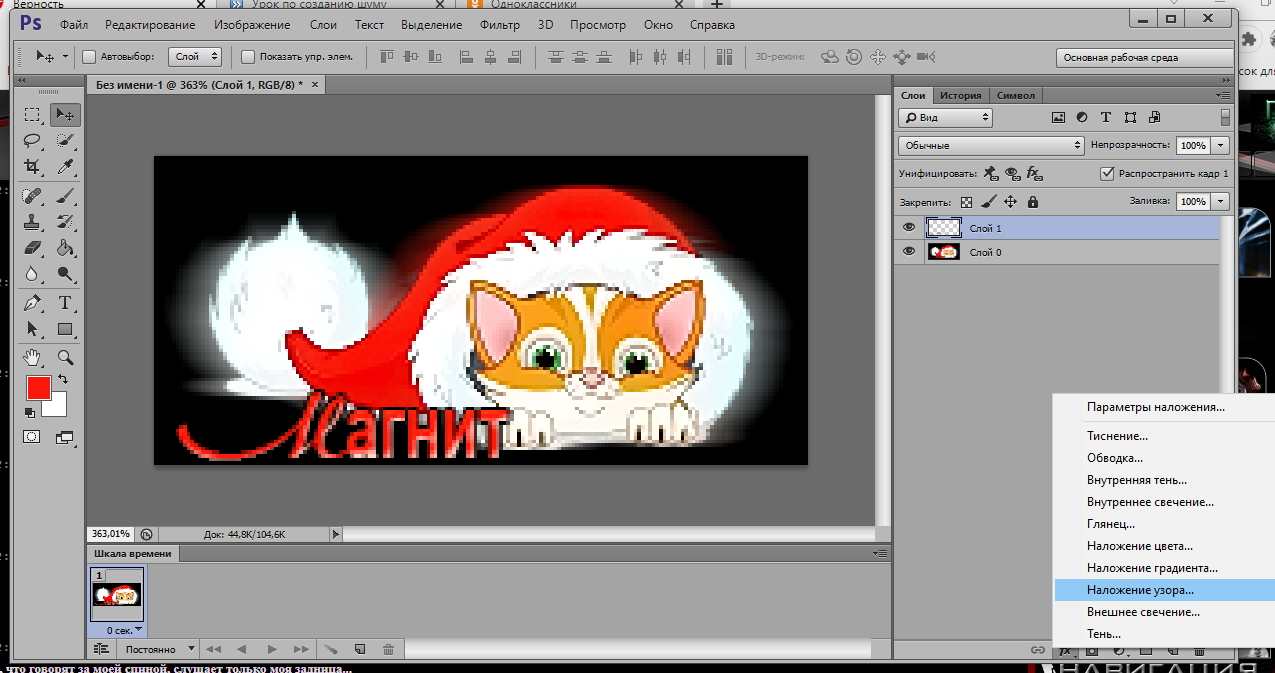Image resolution: width=1275 pixels, height=673 pixels.
Task: Toggle Quick Mask mode
Action: 32,437
